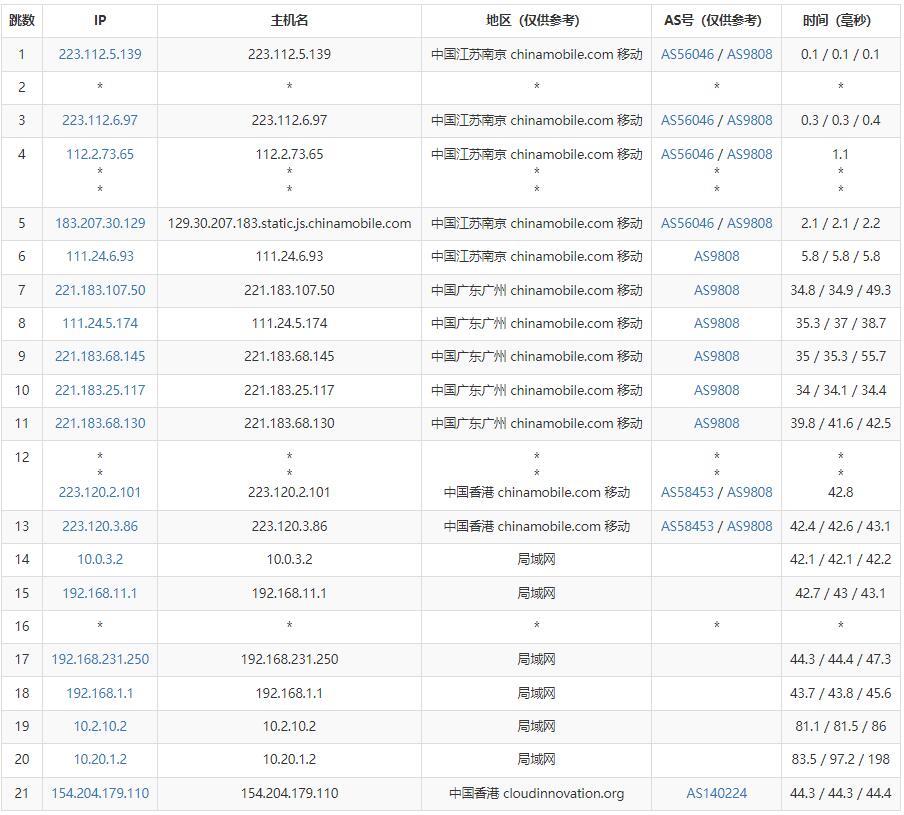Screen dimensions: 904x815
Task: Follow the 221.183.107.50 IP link in hop 7
Action: point(100,290)
